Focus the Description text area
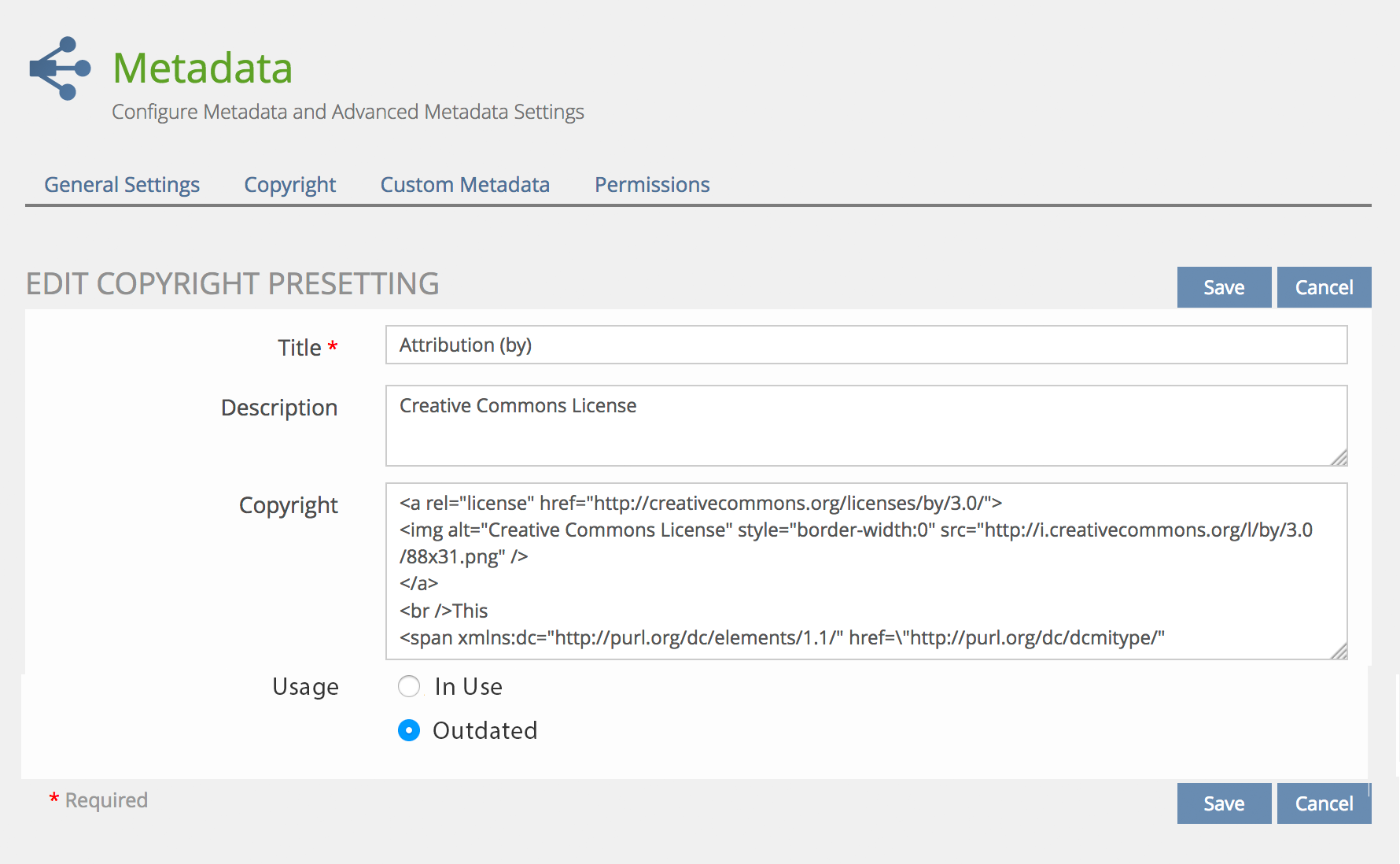1400x864 pixels. click(865, 426)
